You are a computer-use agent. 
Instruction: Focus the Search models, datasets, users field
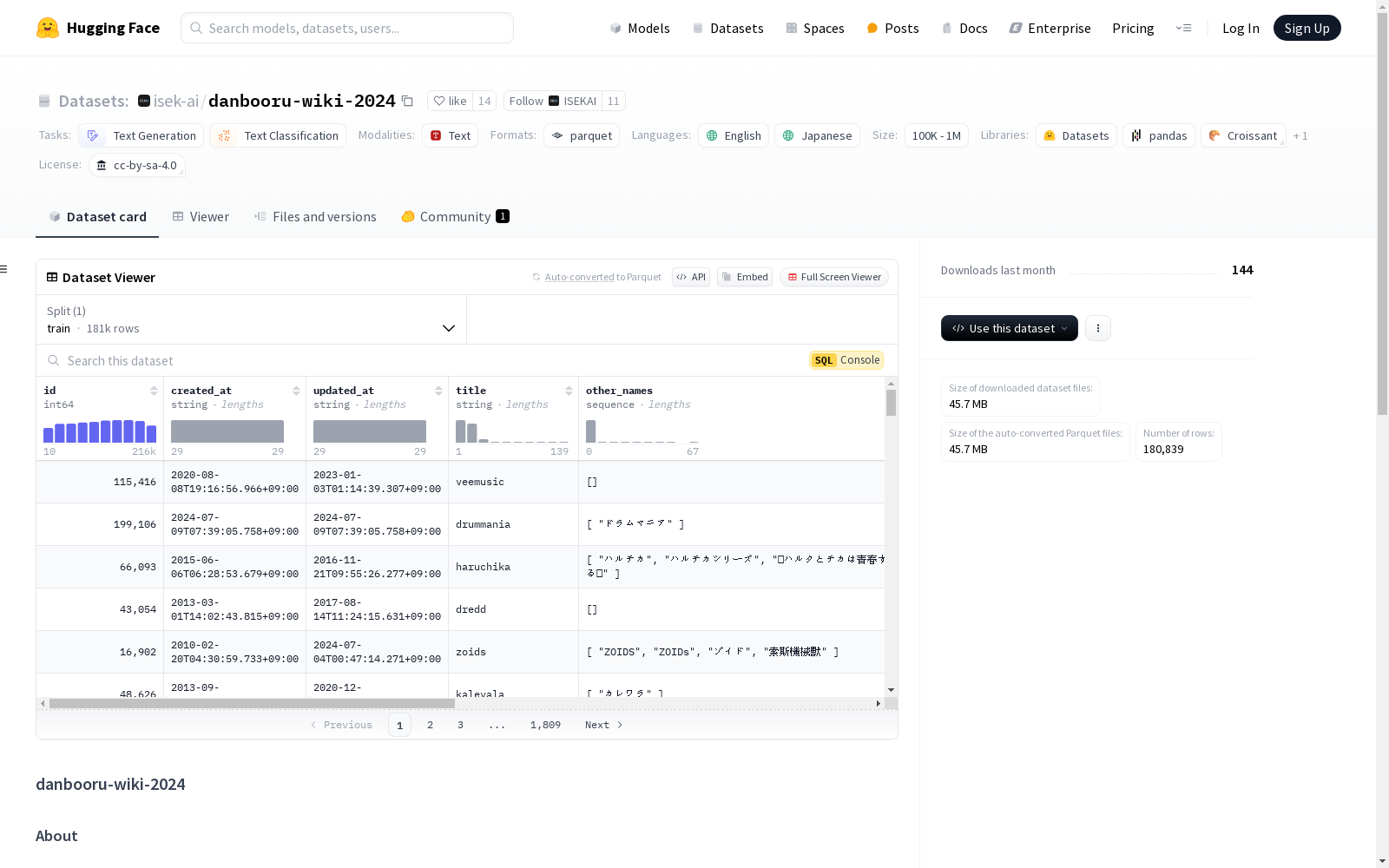347,28
